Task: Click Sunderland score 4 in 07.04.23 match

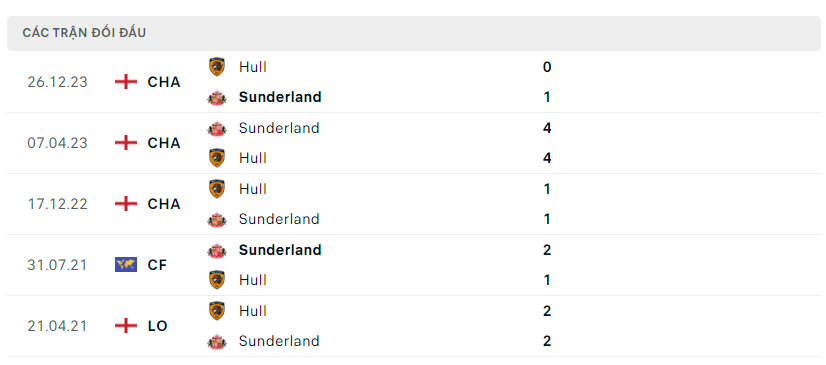Action: (x=547, y=128)
